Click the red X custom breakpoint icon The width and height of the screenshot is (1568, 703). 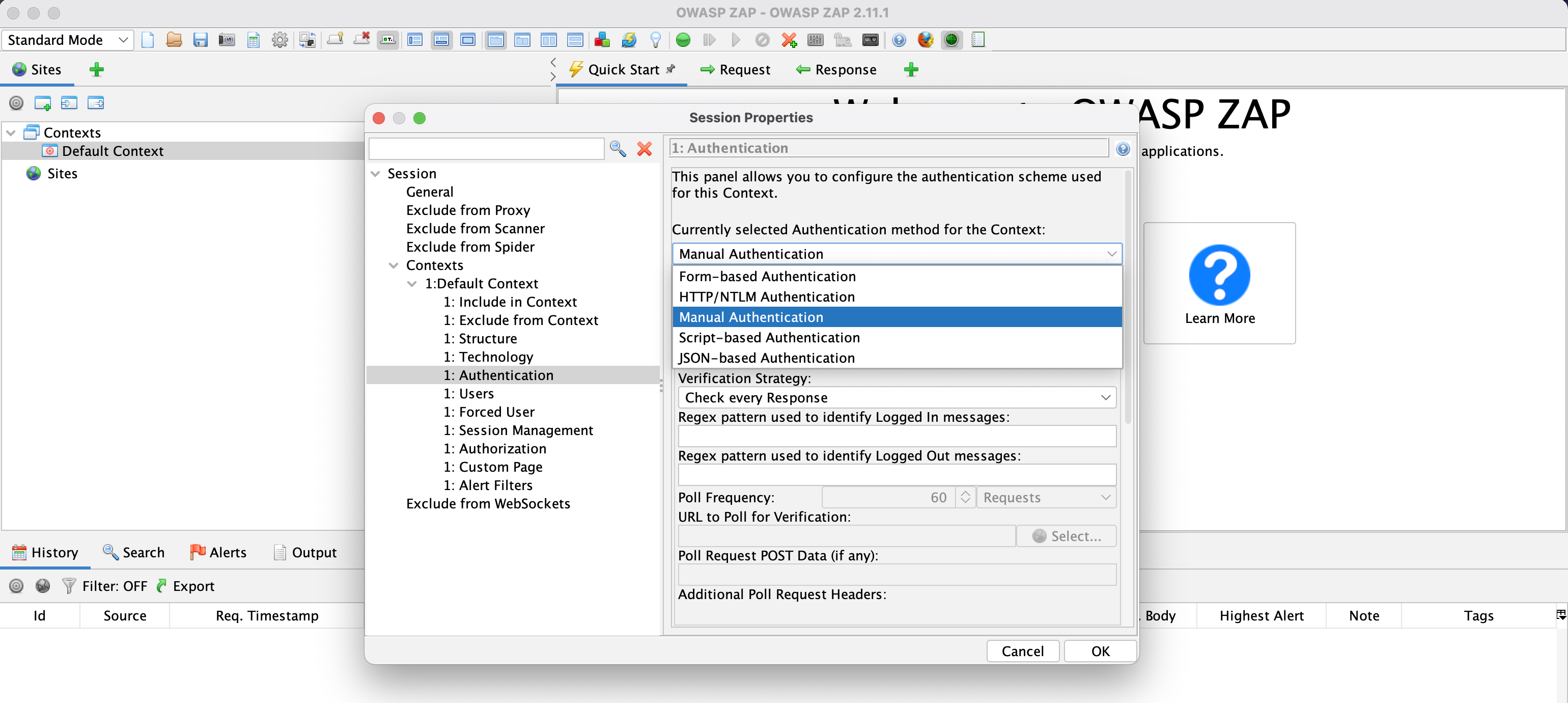tap(789, 40)
